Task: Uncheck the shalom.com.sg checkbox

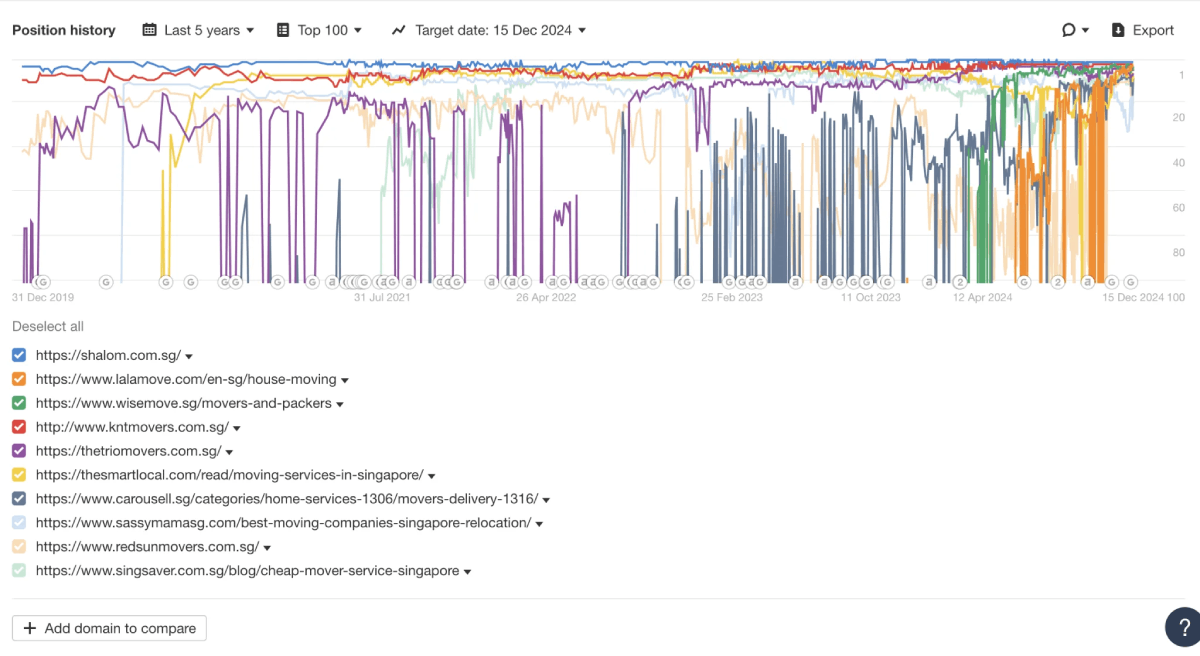Action: click(19, 355)
